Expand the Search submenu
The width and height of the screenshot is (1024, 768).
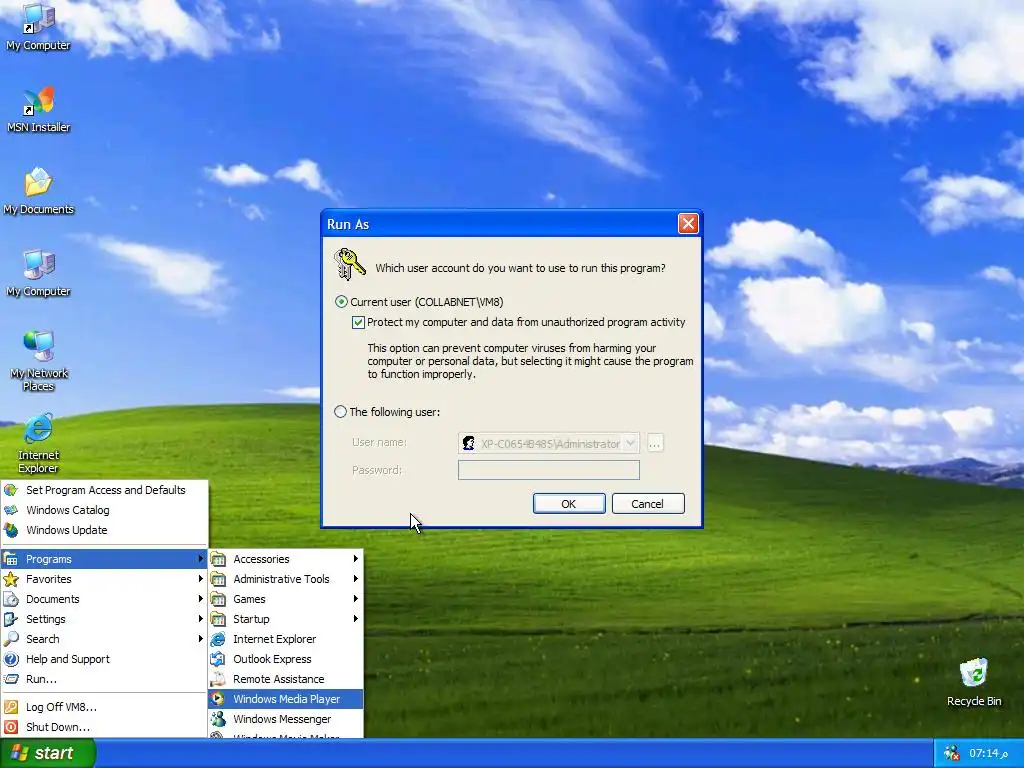pyautogui.click(x=104, y=639)
